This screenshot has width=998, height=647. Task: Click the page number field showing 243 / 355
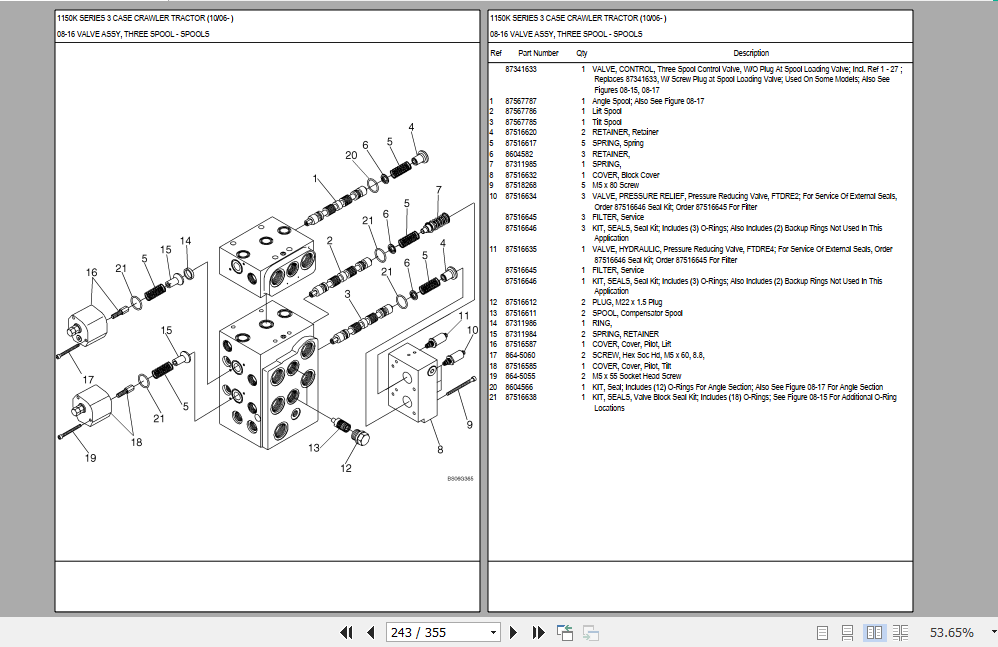(x=438, y=632)
